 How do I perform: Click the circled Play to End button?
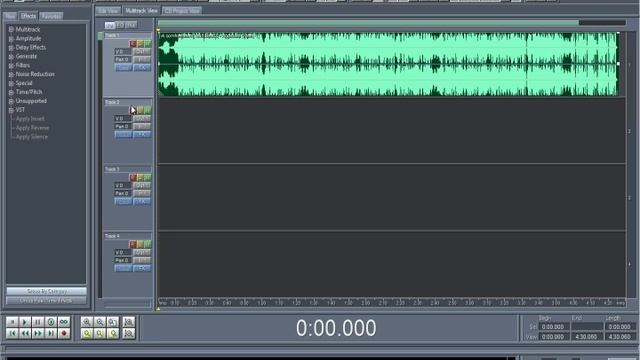point(51,322)
